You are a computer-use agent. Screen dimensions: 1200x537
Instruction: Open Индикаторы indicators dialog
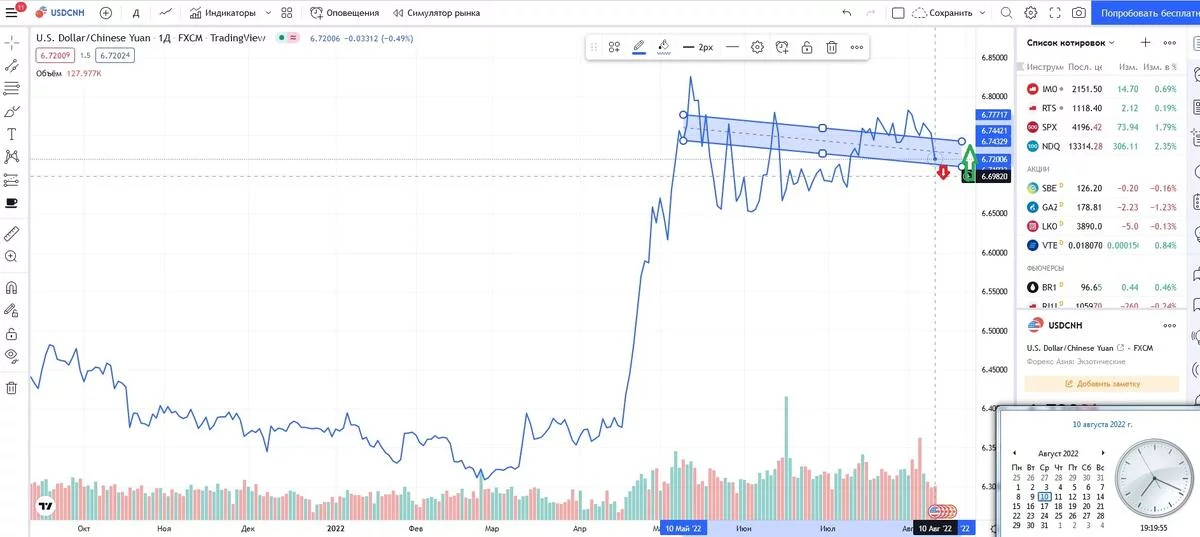[x=222, y=13]
